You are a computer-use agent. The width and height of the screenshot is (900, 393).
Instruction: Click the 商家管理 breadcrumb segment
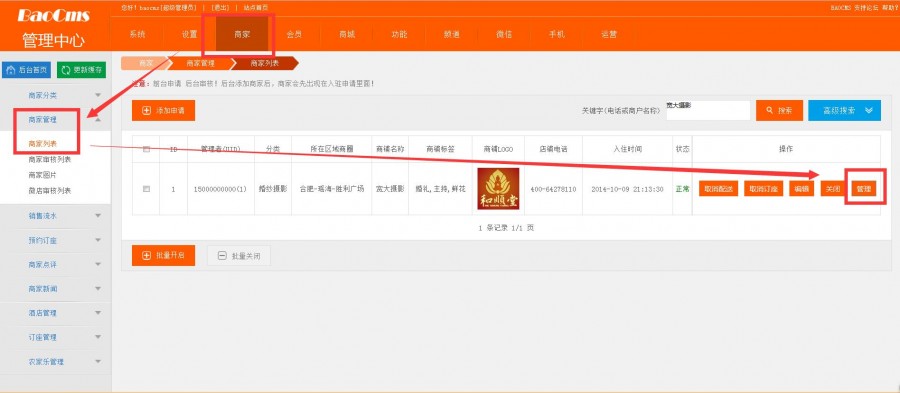coord(200,63)
